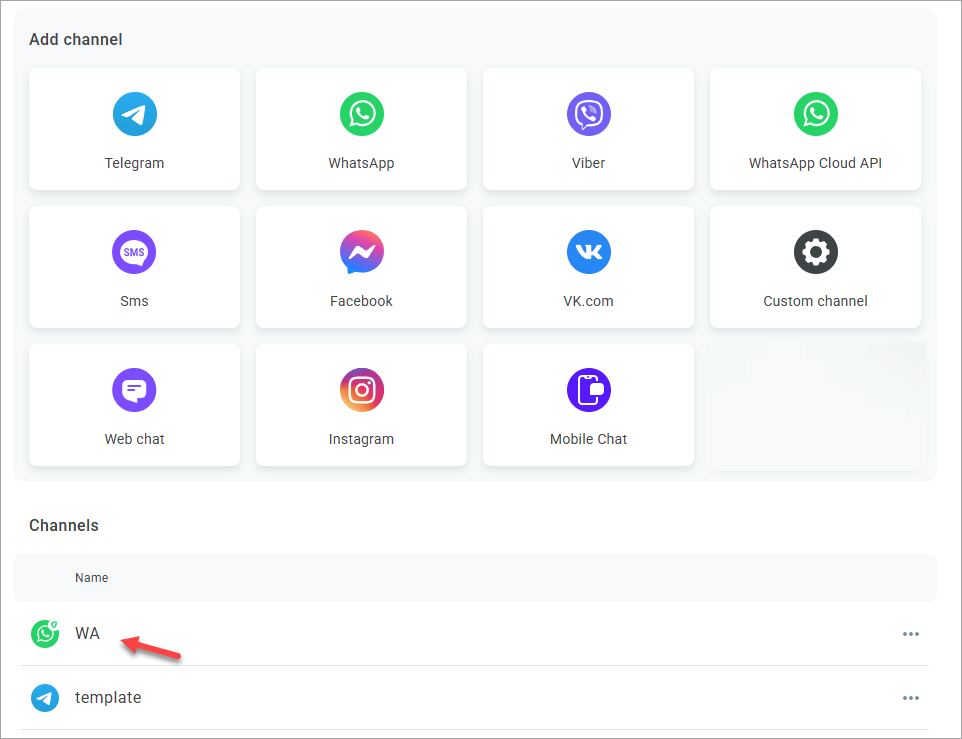This screenshot has height=739, width=962.
Task: Pick the WhatsApp Cloud API icon
Action: (815, 114)
